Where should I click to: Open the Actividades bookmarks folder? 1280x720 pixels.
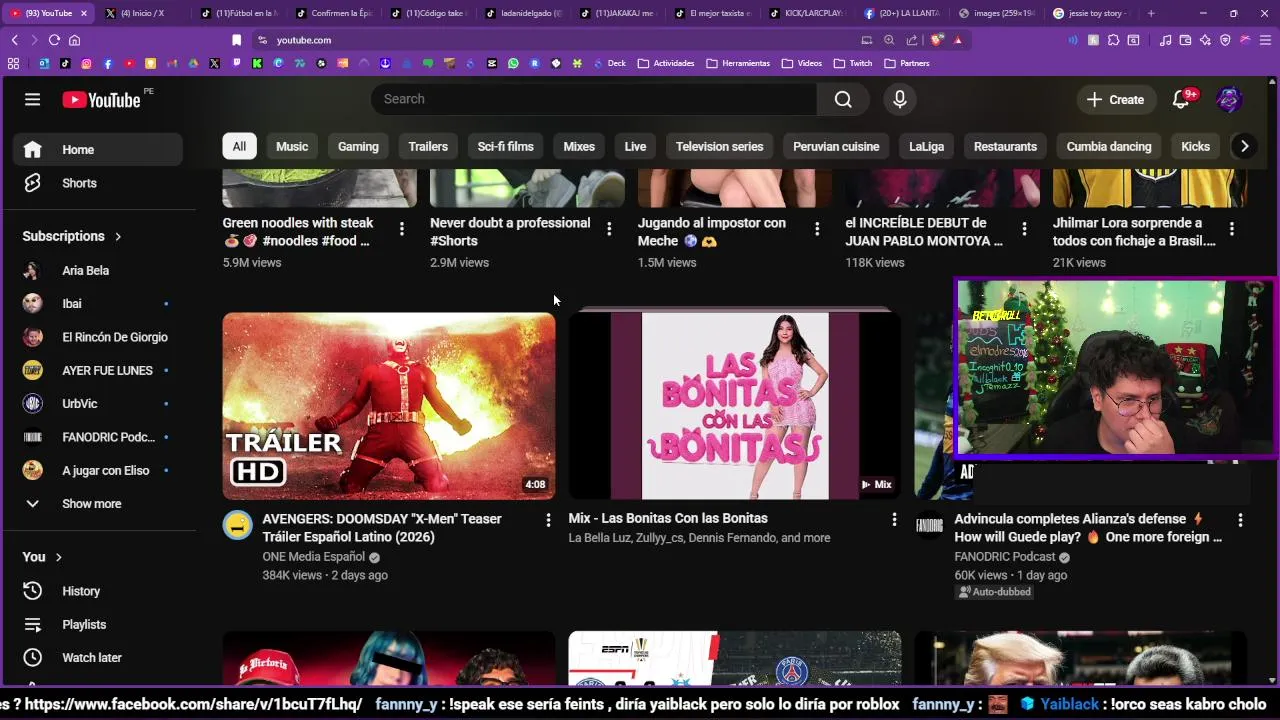(665, 63)
